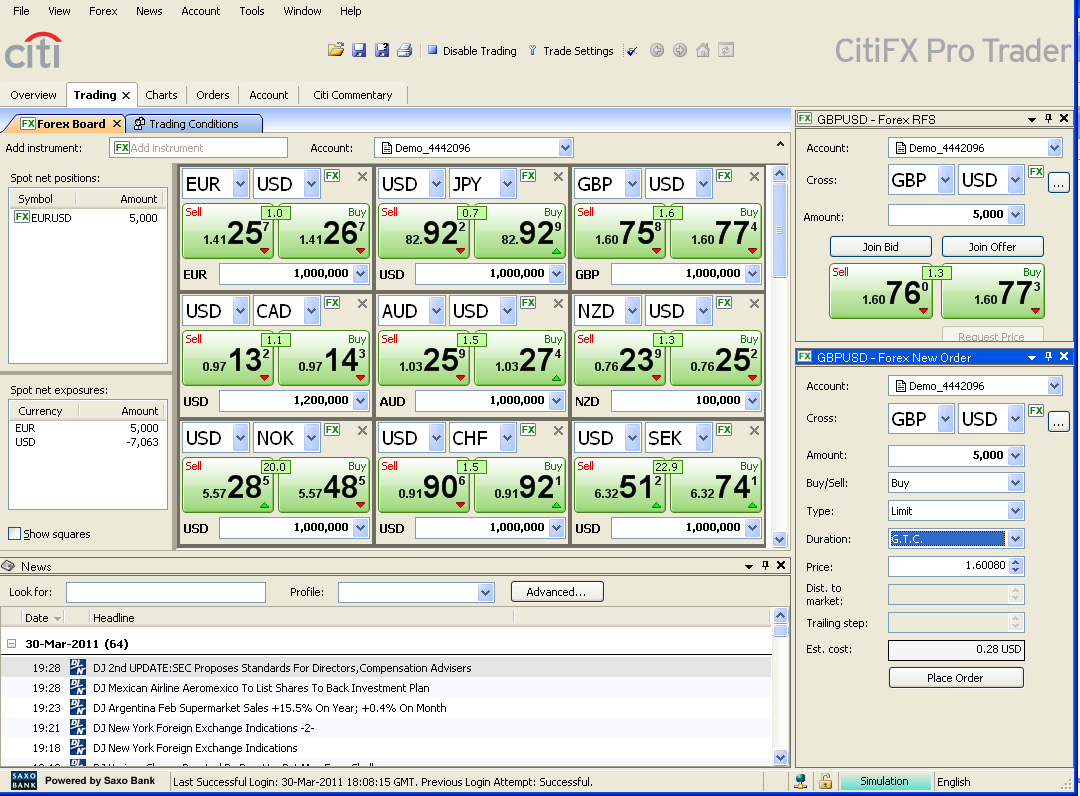
Task: Click Forex RFS Buy price 1.60773
Action: (993, 291)
